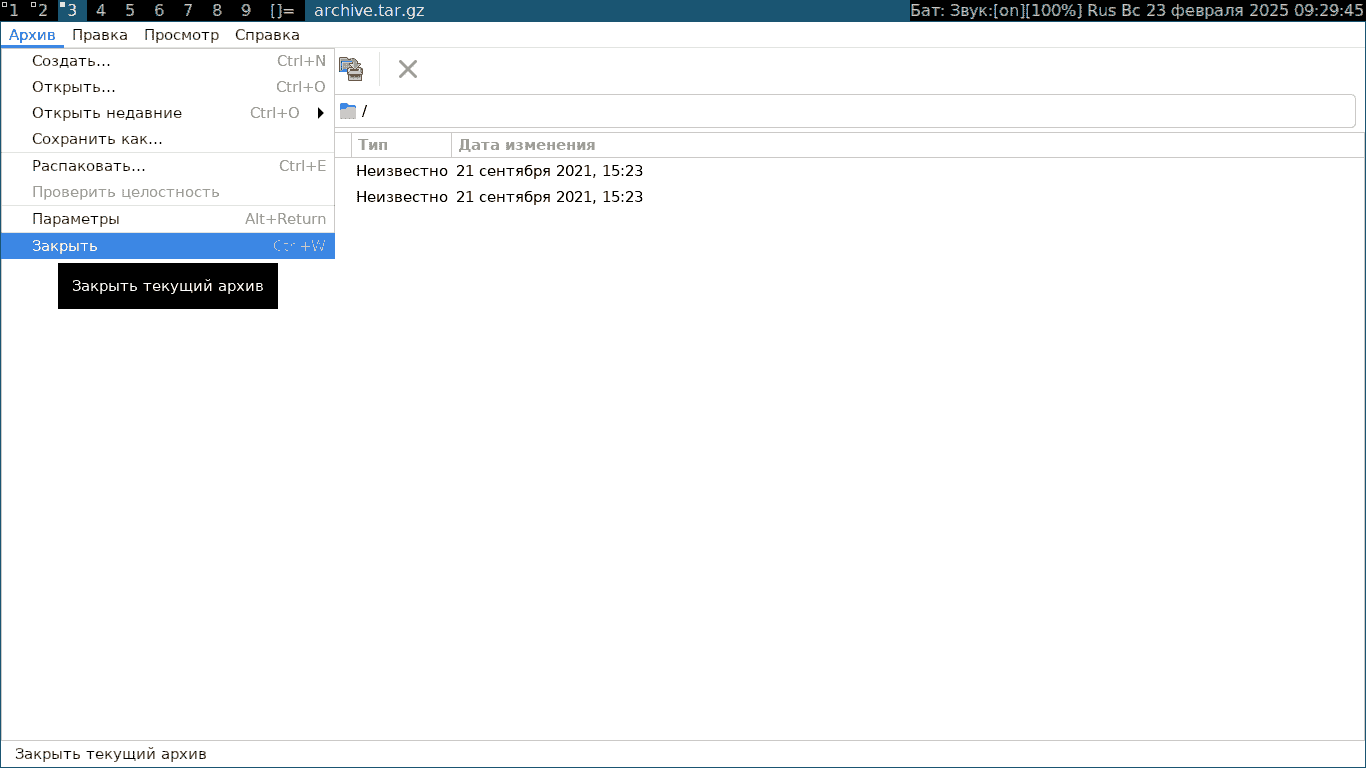The height and width of the screenshot is (768, 1366).
Task: Sort by the Тип column header
Action: [x=400, y=145]
